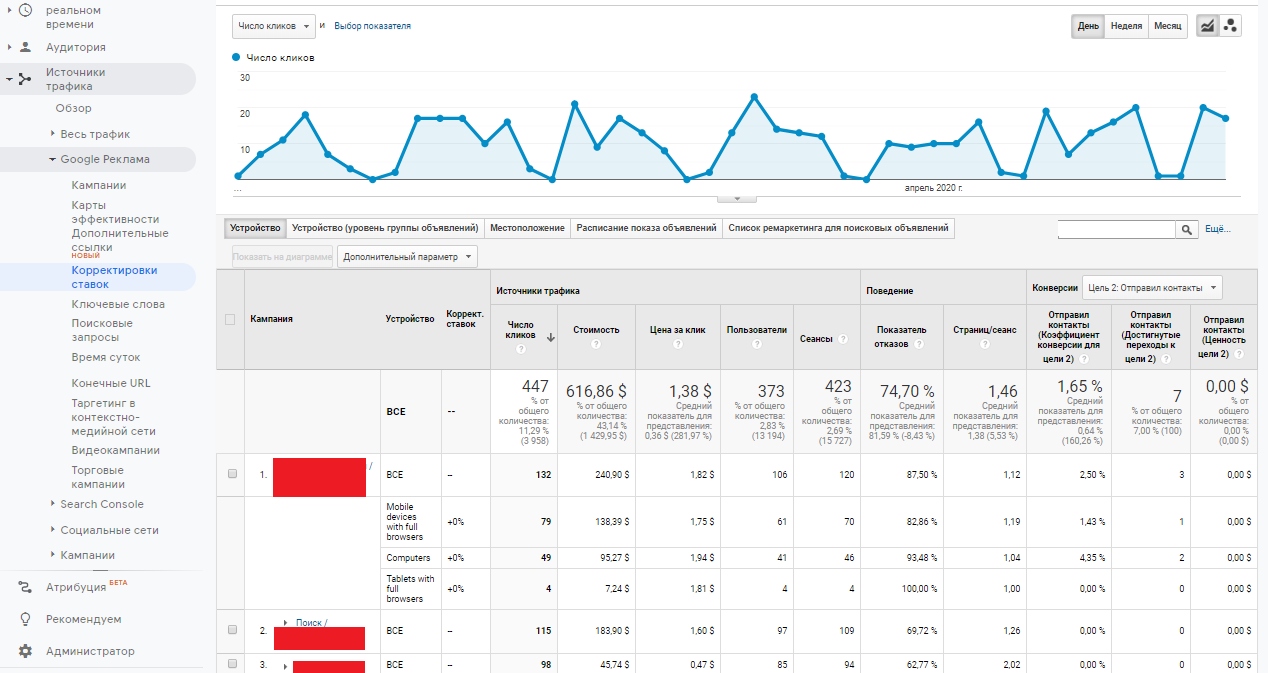Open help icon for Число кликов column
The width and height of the screenshot is (1268, 673).
point(520,350)
